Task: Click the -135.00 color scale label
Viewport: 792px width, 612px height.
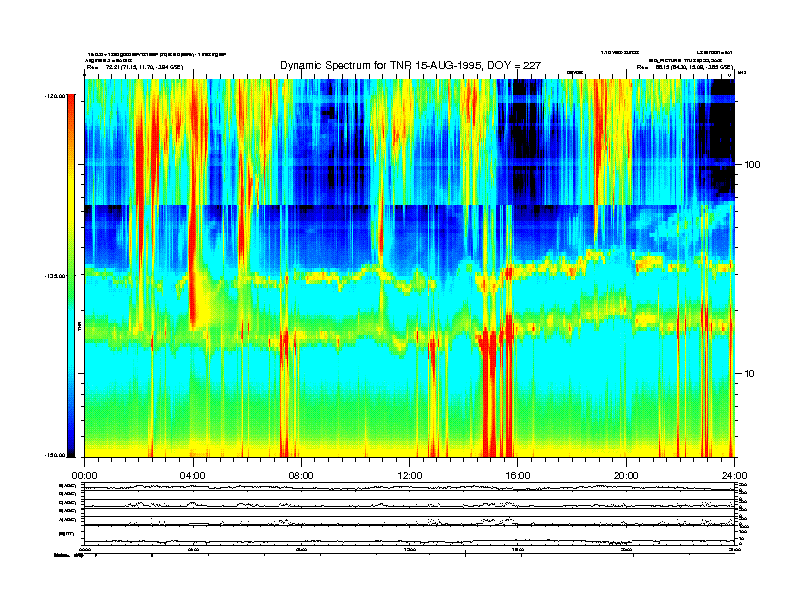Action: (55, 276)
